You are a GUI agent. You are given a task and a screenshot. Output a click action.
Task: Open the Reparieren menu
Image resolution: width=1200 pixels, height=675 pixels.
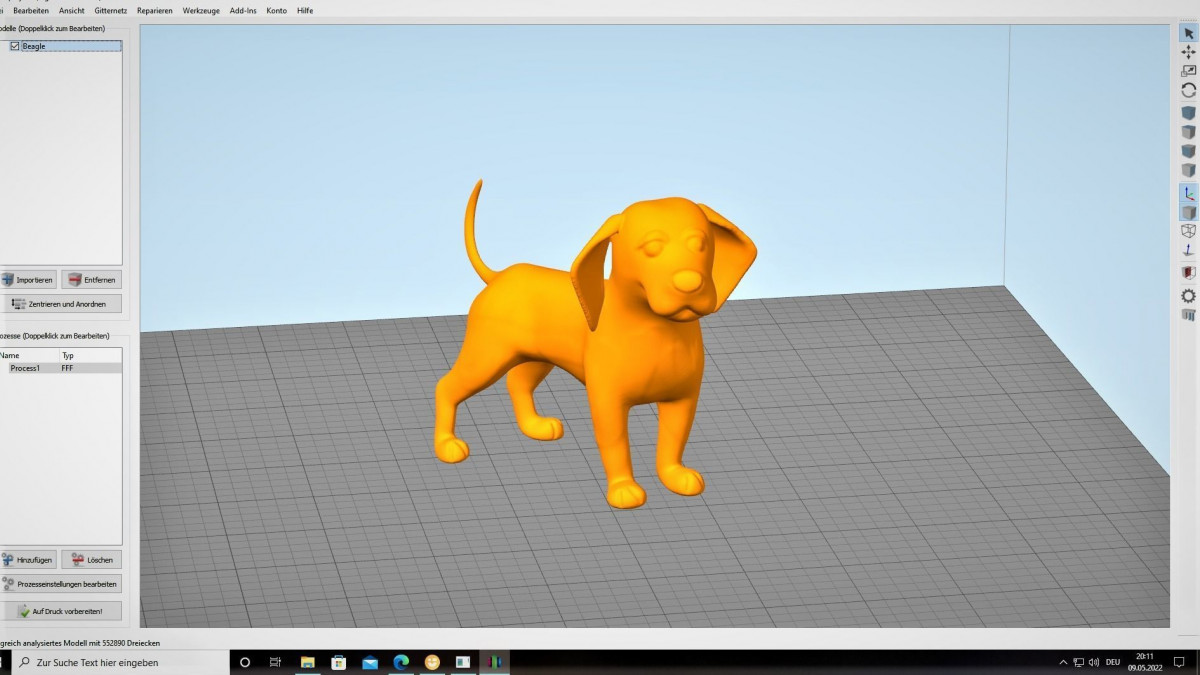tap(154, 10)
